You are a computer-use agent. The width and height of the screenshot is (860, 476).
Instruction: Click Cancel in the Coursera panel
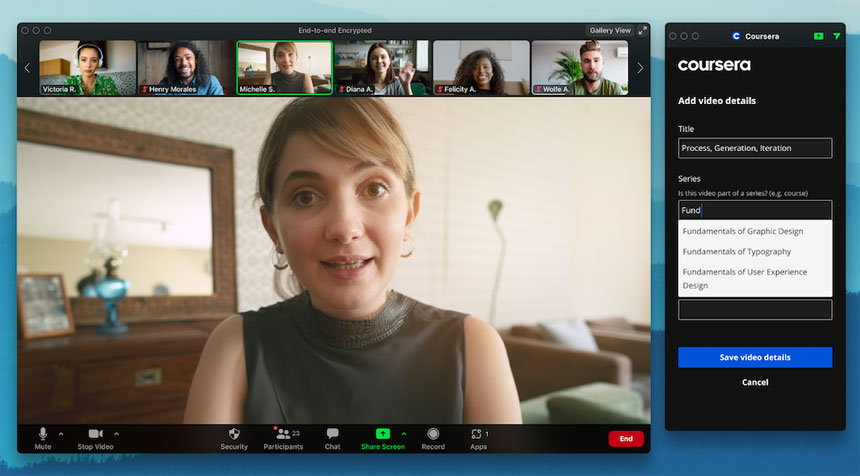(x=754, y=382)
